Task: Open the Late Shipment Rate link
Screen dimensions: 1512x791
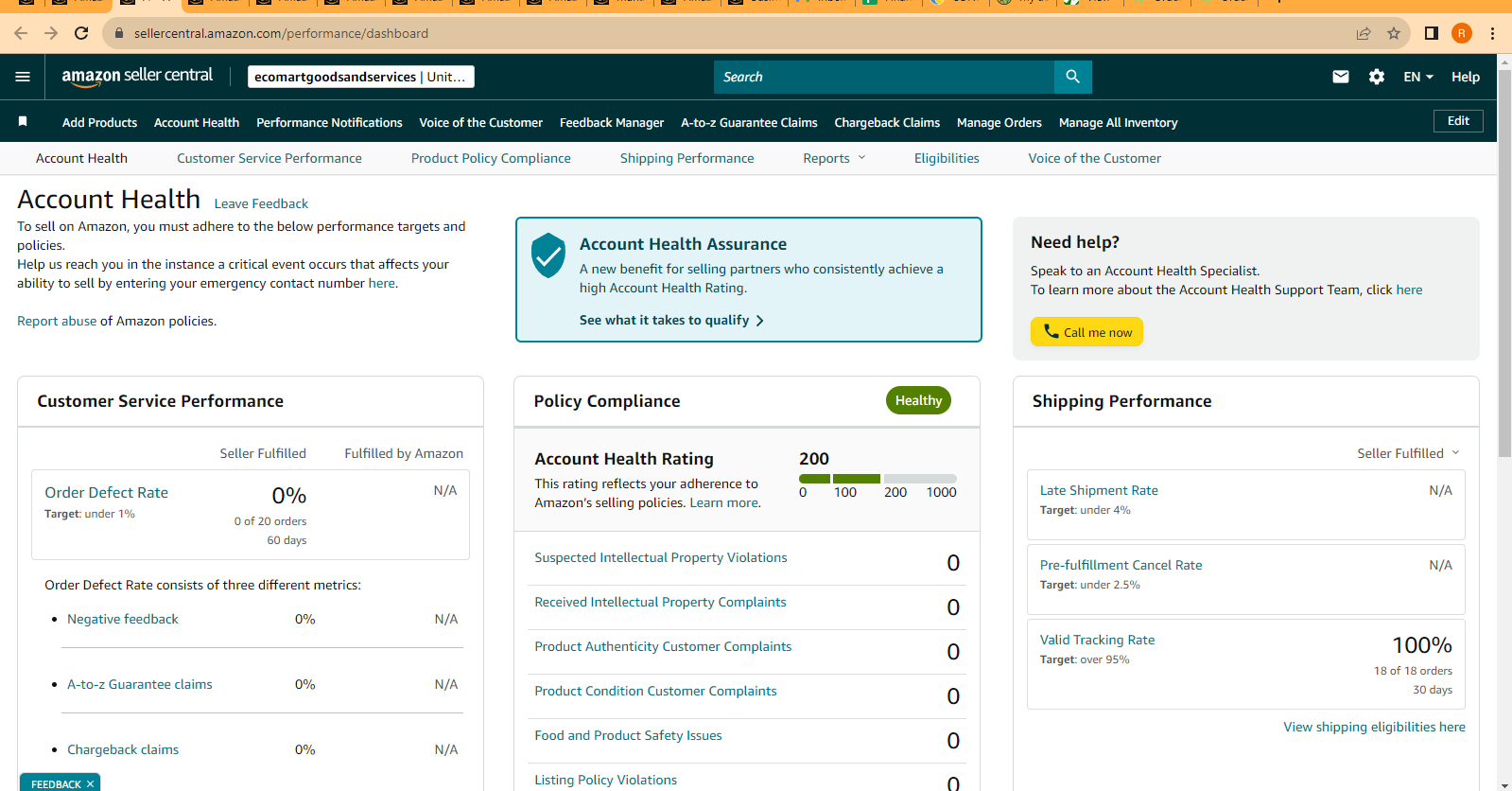Action: click(x=1099, y=490)
